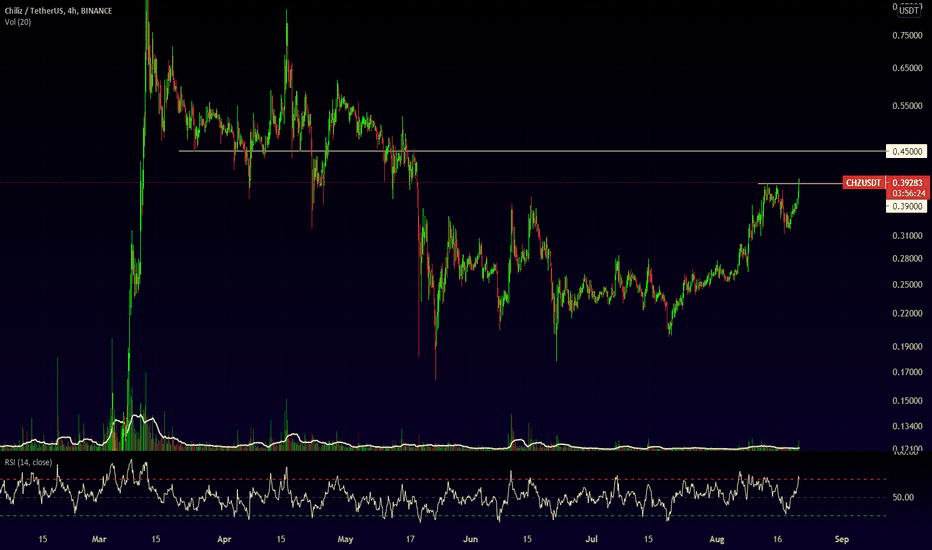Click the 0.15000 price axis label
Image resolution: width=932 pixels, height=550 pixels.
(x=907, y=401)
